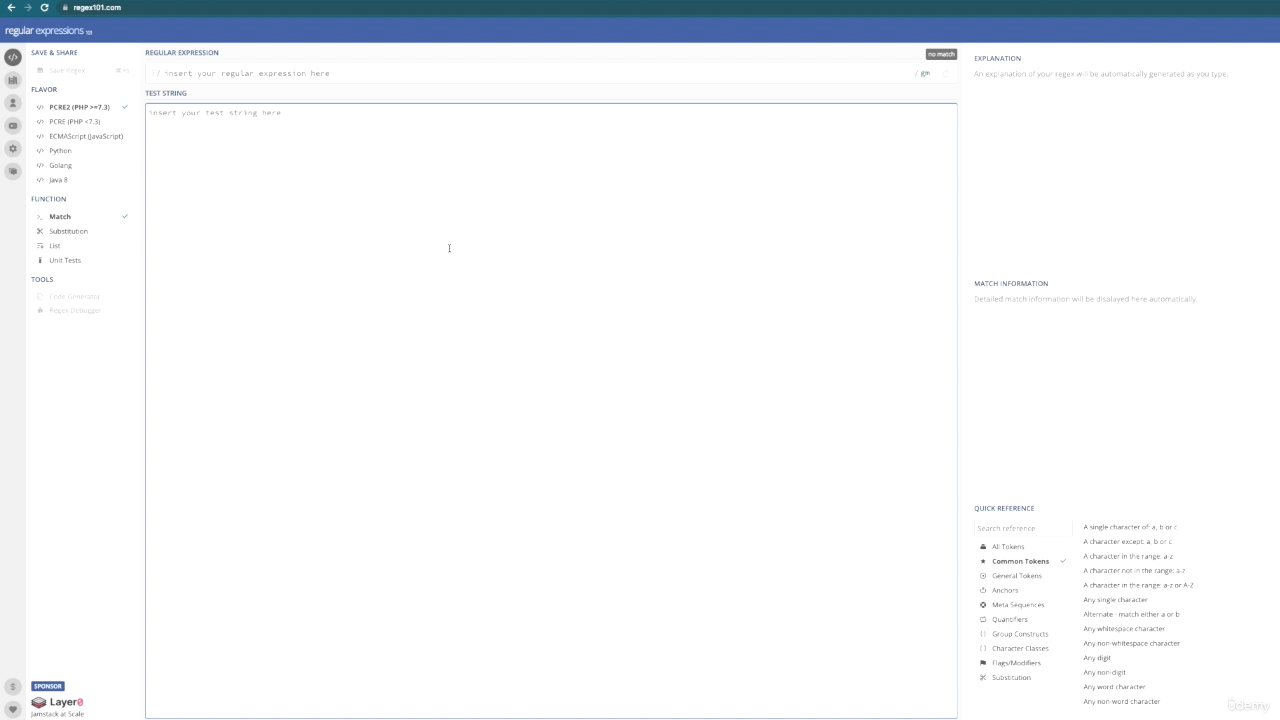Open the regex library sidebar icon
This screenshot has width=1280, height=720.
click(13, 80)
